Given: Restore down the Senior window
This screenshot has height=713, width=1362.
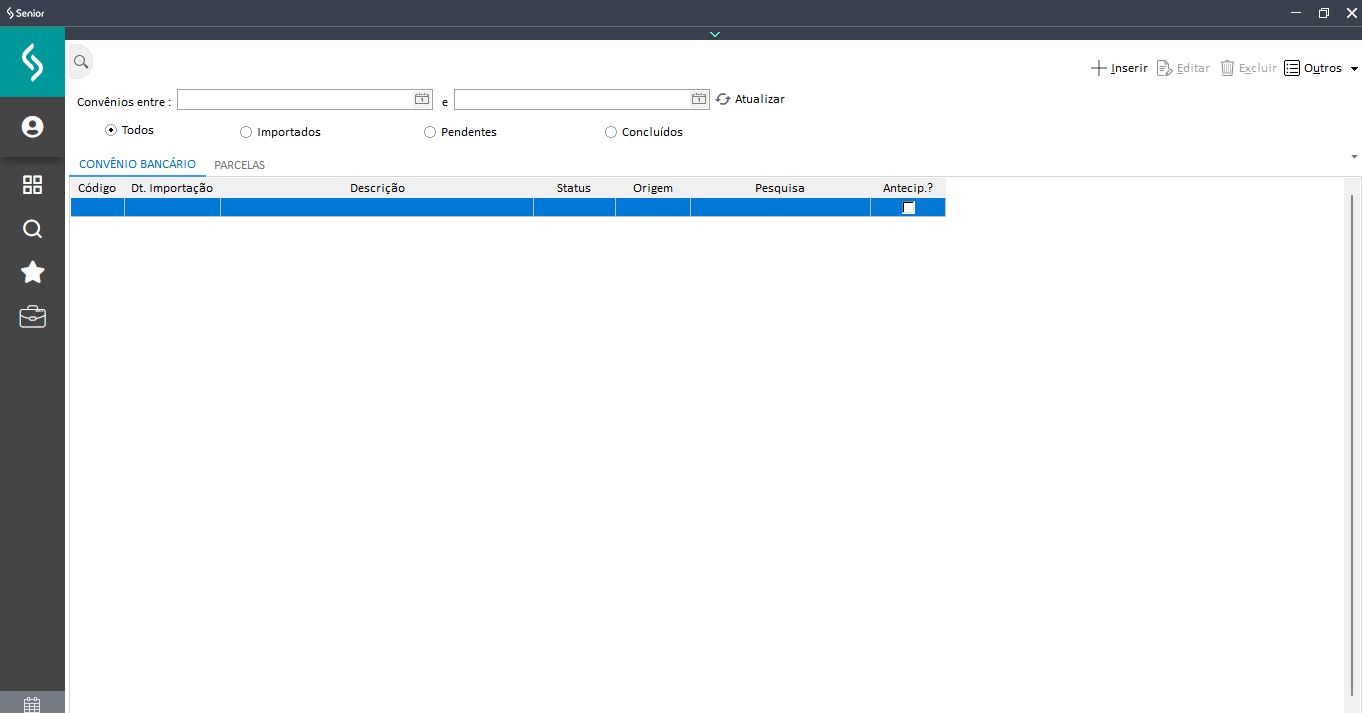Looking at the screenshot, I should pyautogui.click(x=1323, y=13).
